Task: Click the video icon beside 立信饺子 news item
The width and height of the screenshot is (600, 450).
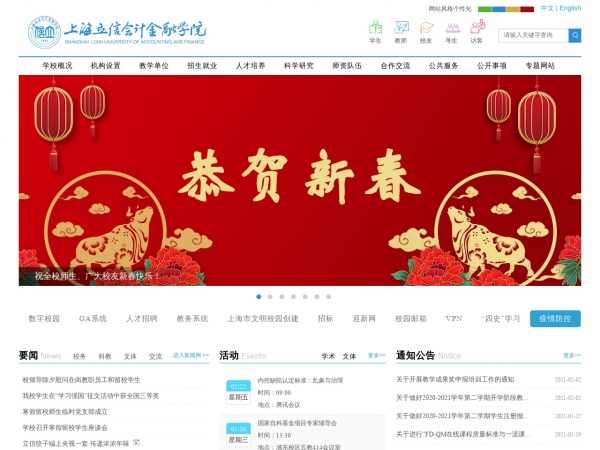Action: pos(136,442)
